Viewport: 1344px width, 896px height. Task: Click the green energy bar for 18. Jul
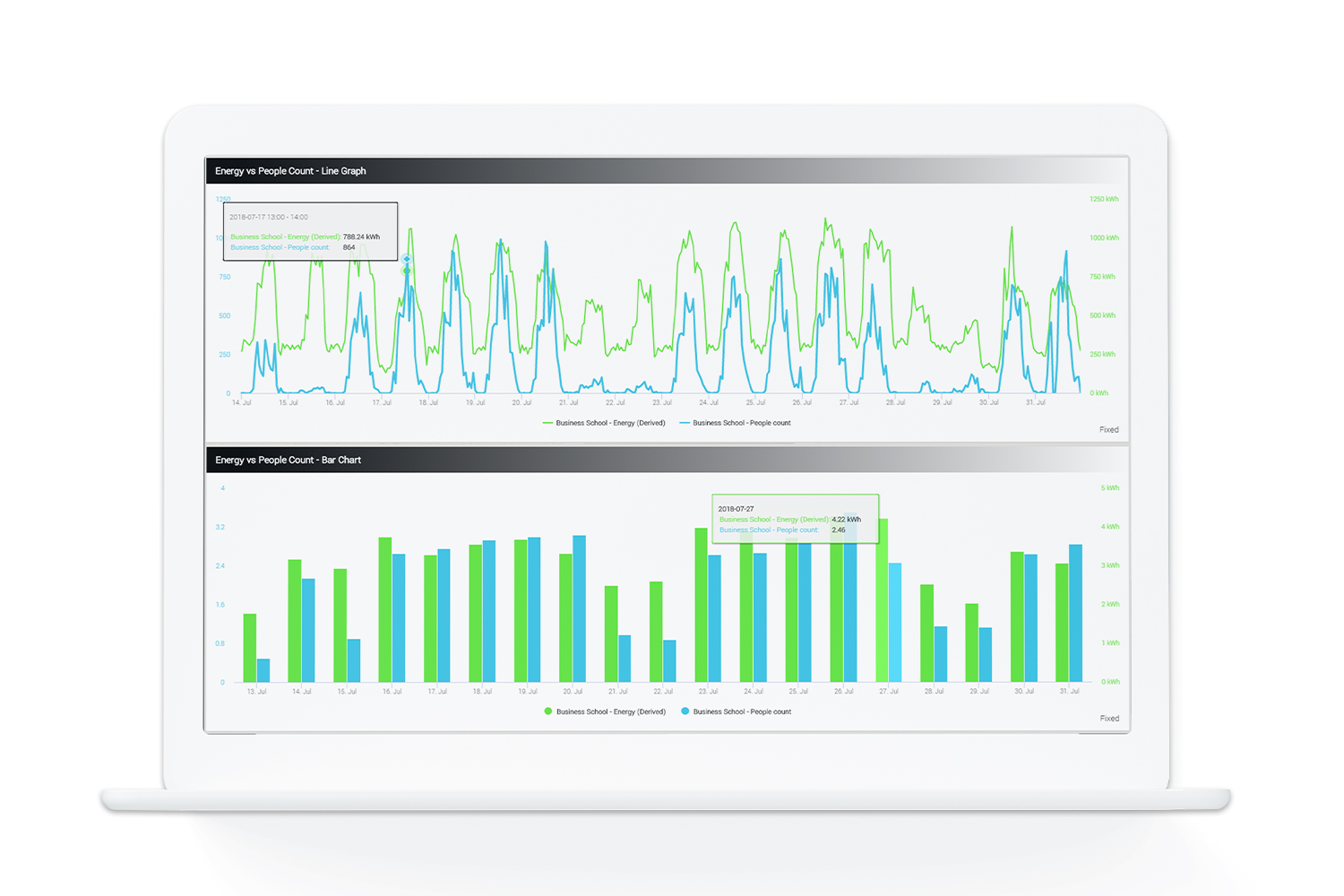(476, 613)
